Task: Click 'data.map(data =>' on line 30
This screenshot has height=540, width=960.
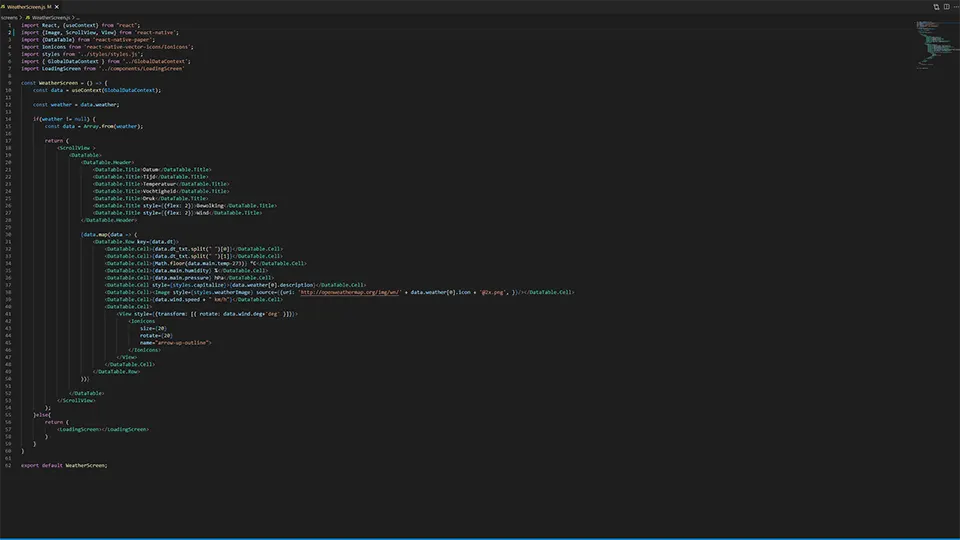Action: pyautogui.click(x=107, y=234)
